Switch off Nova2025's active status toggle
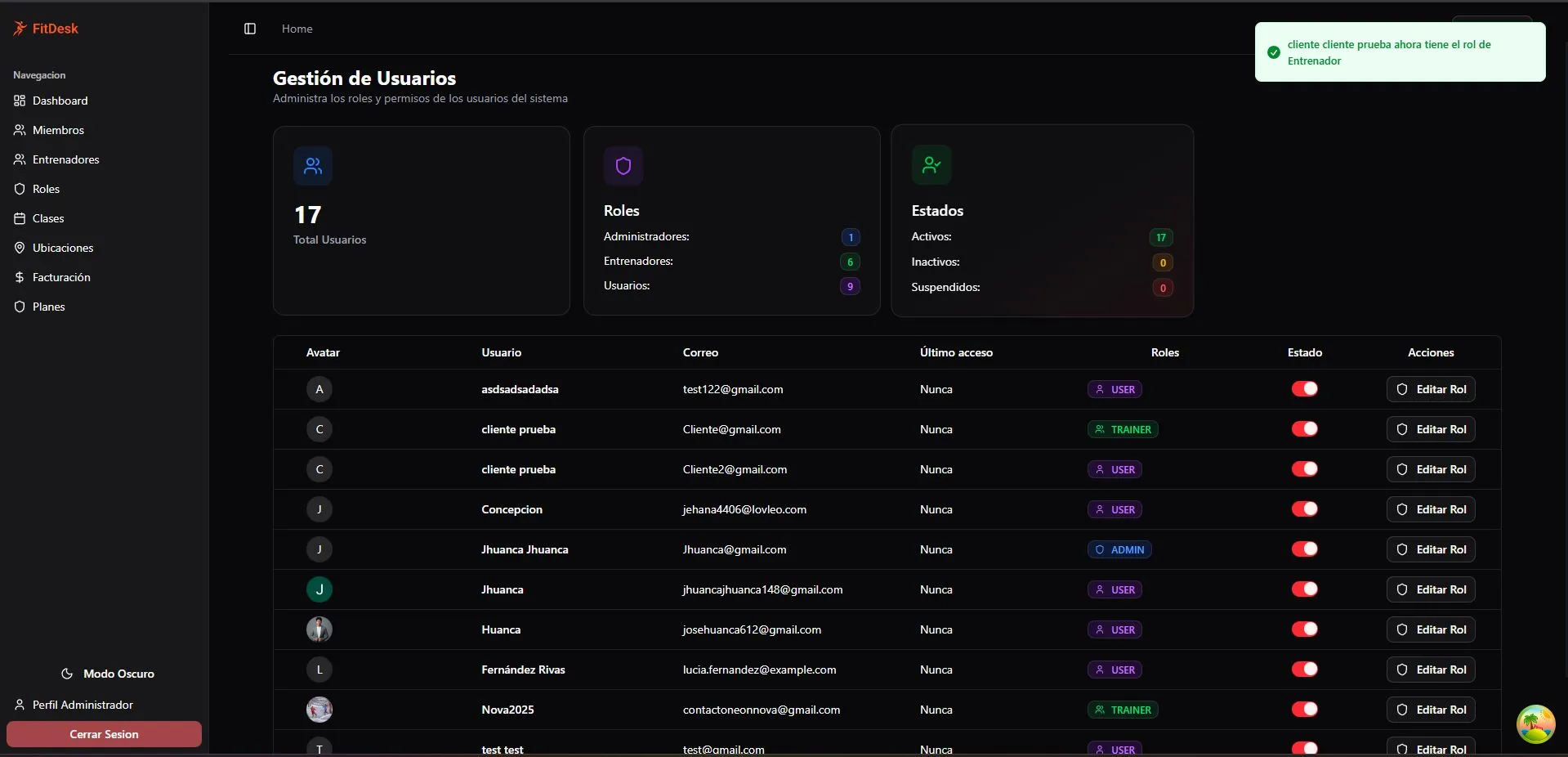This screenshot has height=757, width=1568. [1304, 710]
